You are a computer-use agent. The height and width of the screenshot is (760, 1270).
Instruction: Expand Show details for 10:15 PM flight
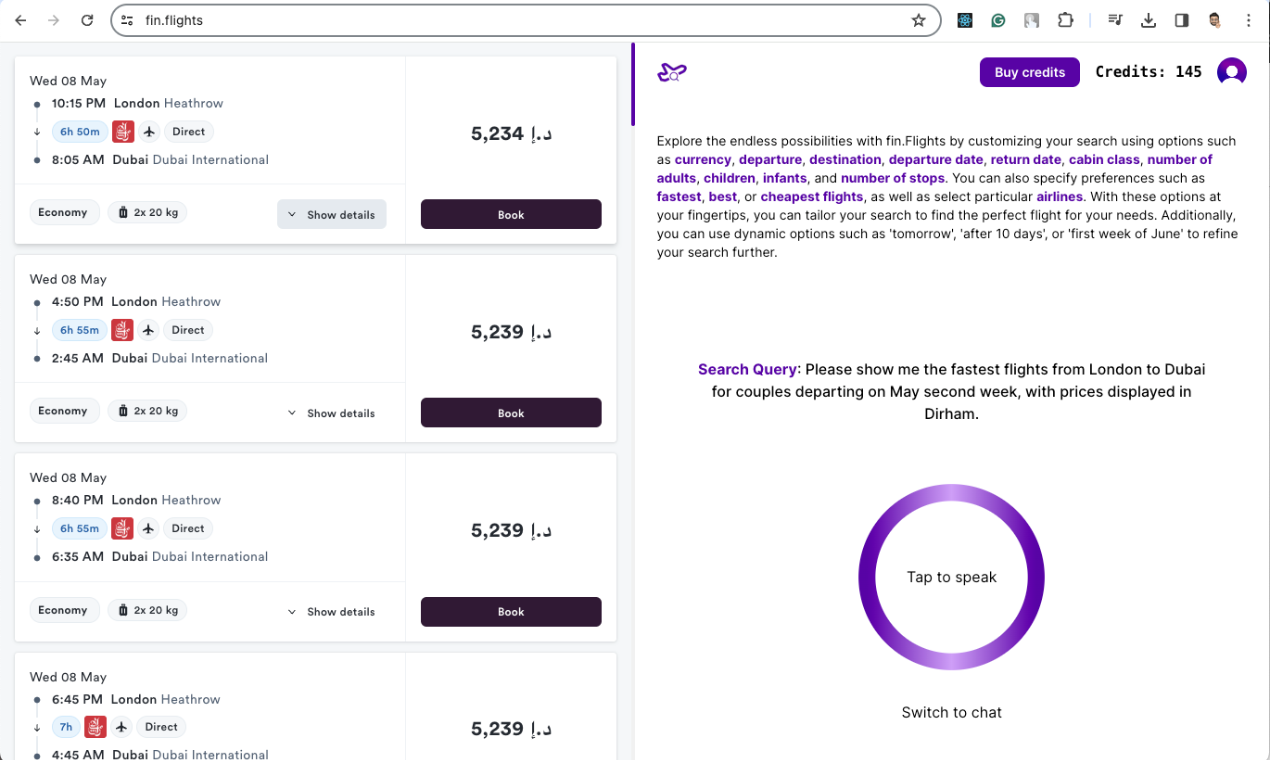(331, 215)
